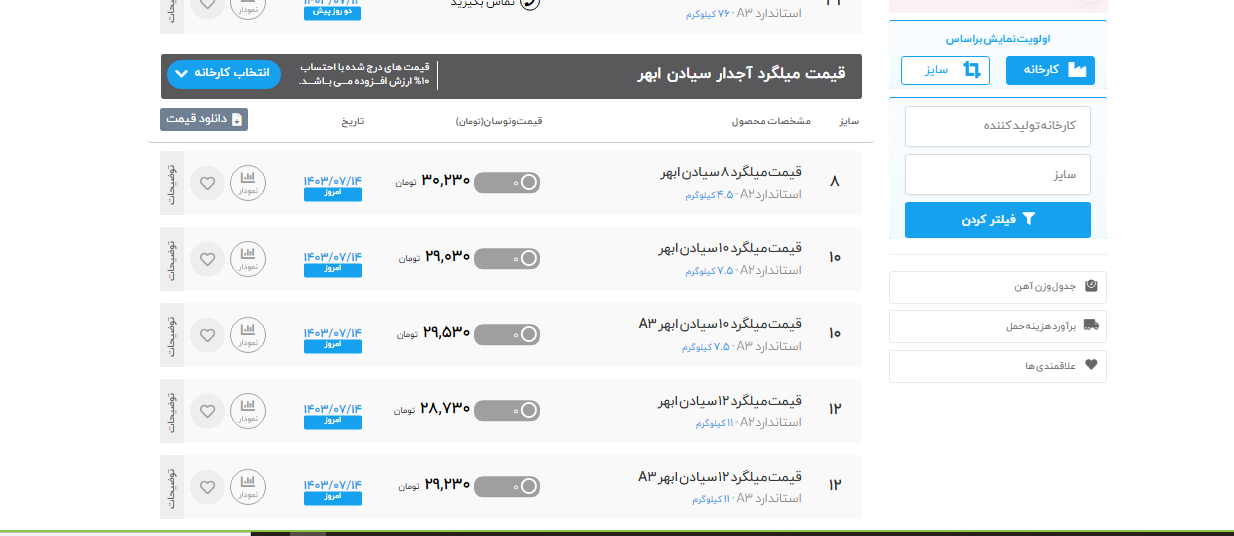The image size is (1234, 536).
Task: Open the iron weight table link
Action: pos(997,287)
